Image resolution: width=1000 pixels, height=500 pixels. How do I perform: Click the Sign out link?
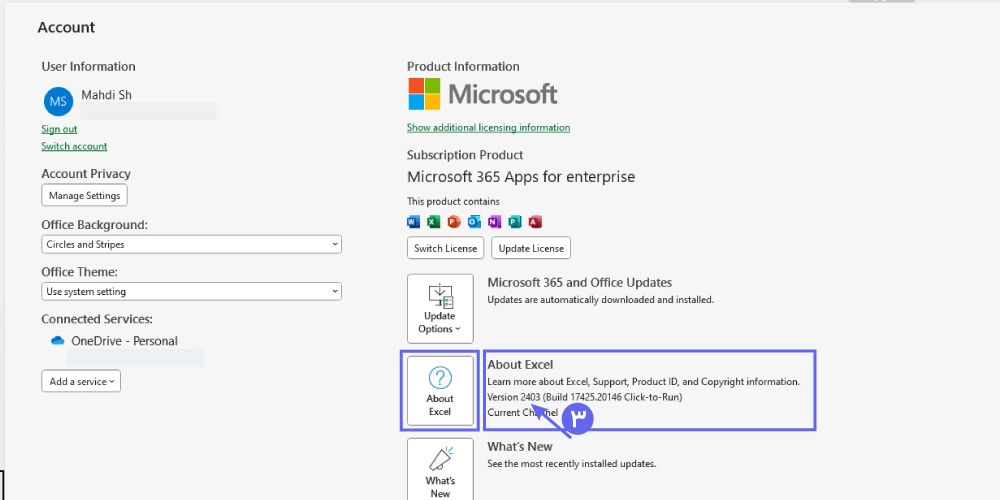point(59,129)
